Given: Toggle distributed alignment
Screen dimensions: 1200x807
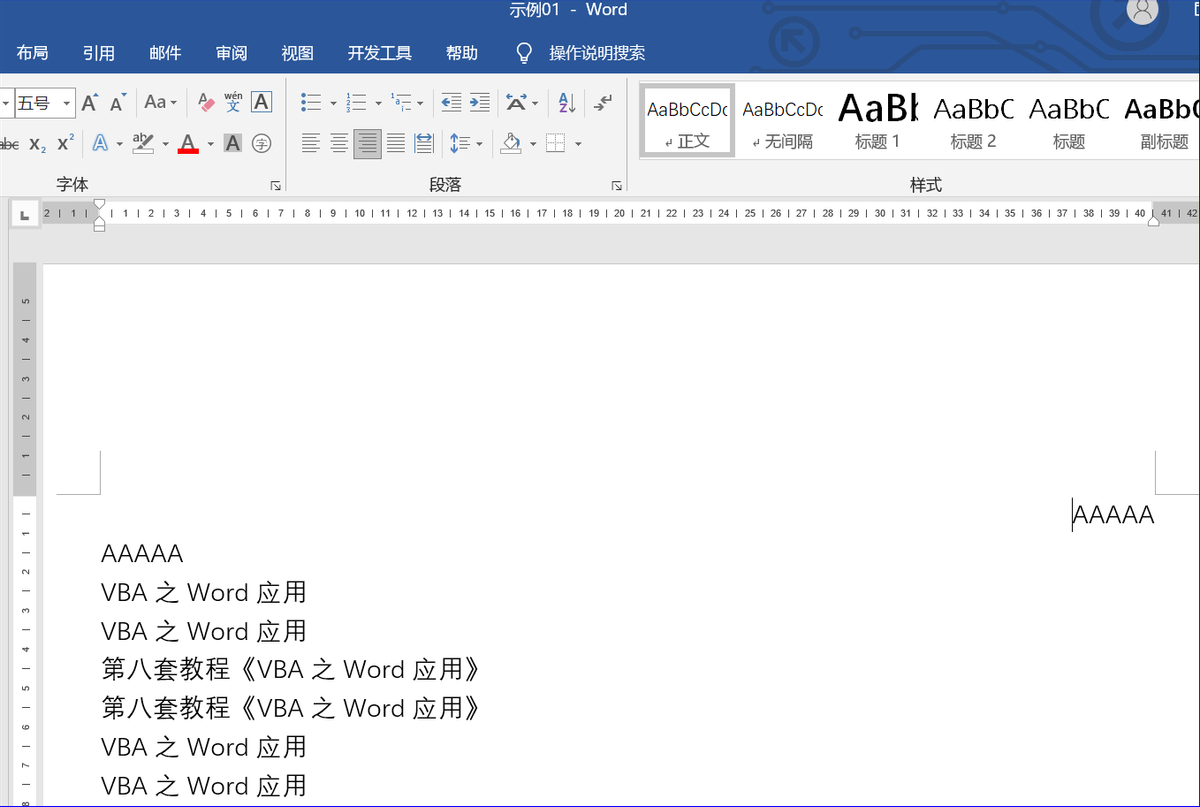Looking at the screenshot, I should [424, 144].
